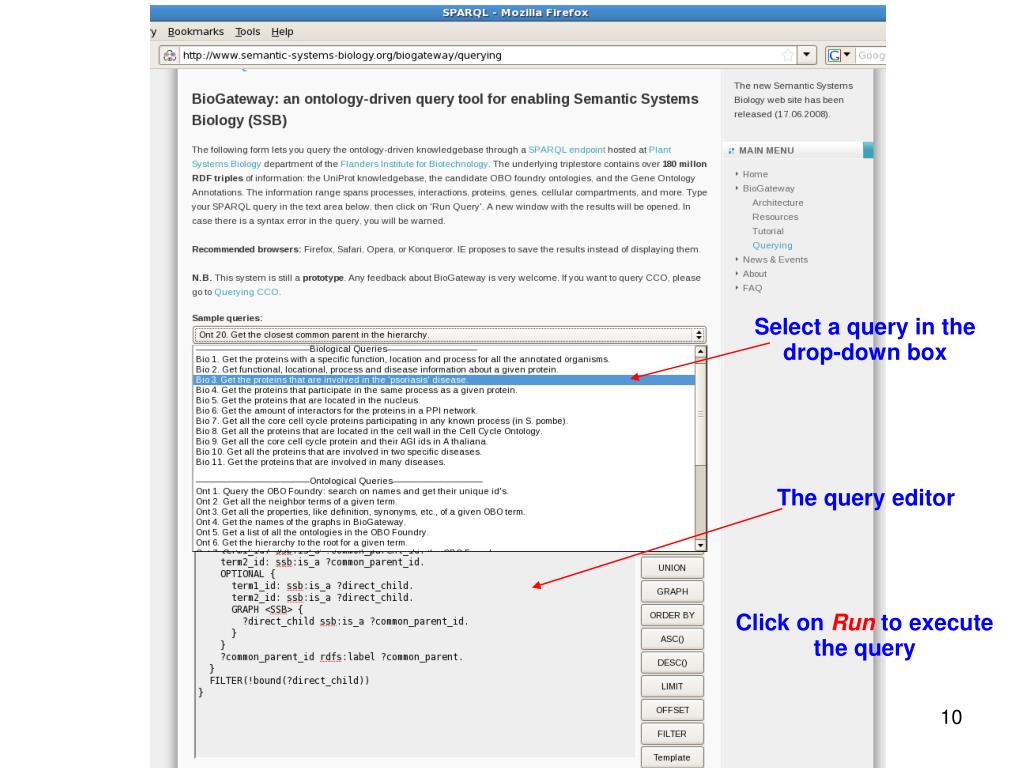Image resolution: width=1024 pixels, height=768 pixels.
Task: Click into the URL address field
Action: click(480, 56)
